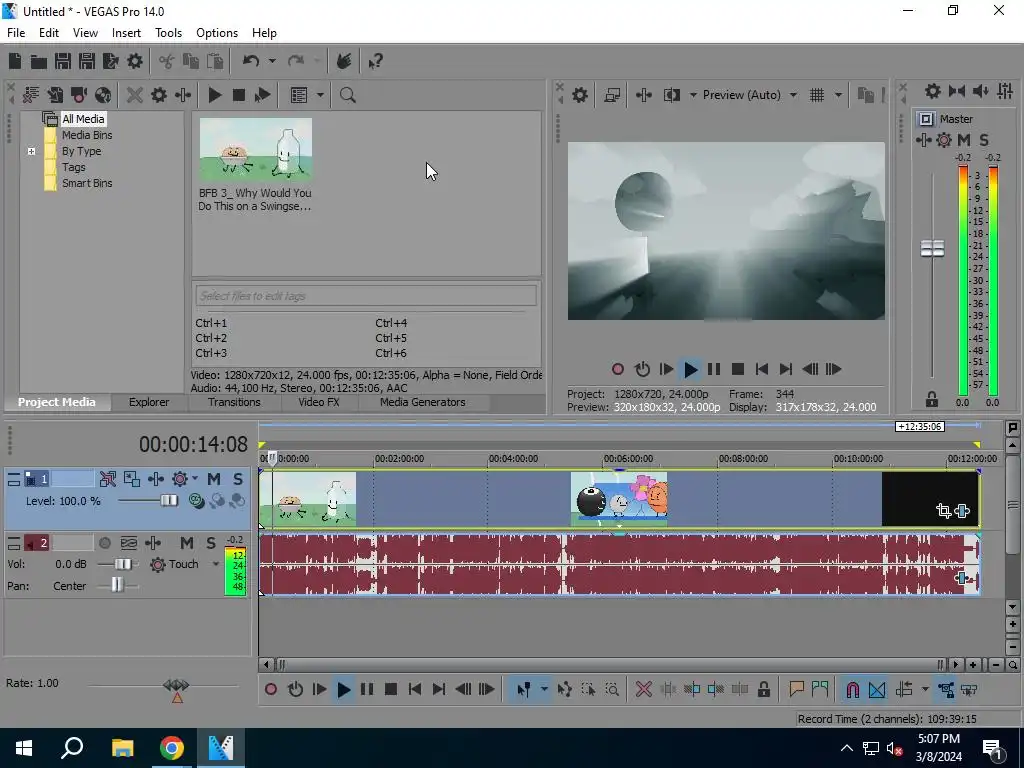The width and height of the screenshot is (1024, 768).
Task: Open the Options menu
Action: (217, 33)
